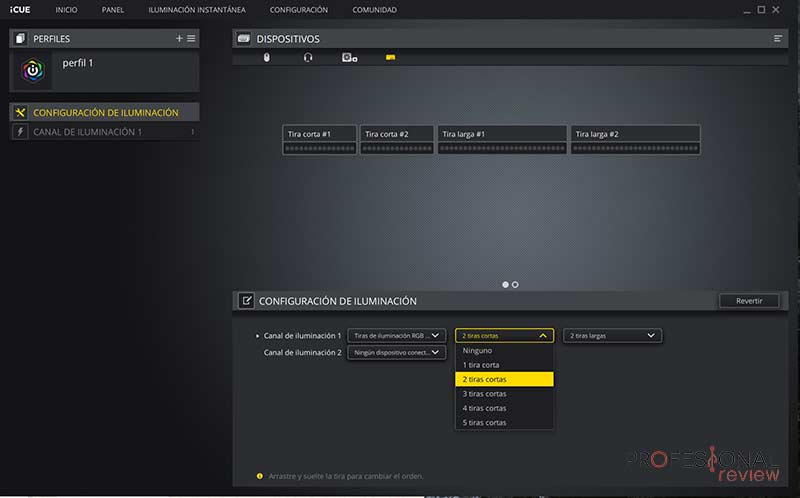Select the perfil 1 profile icon
800x498 pixels.
[x=33, y=70]
